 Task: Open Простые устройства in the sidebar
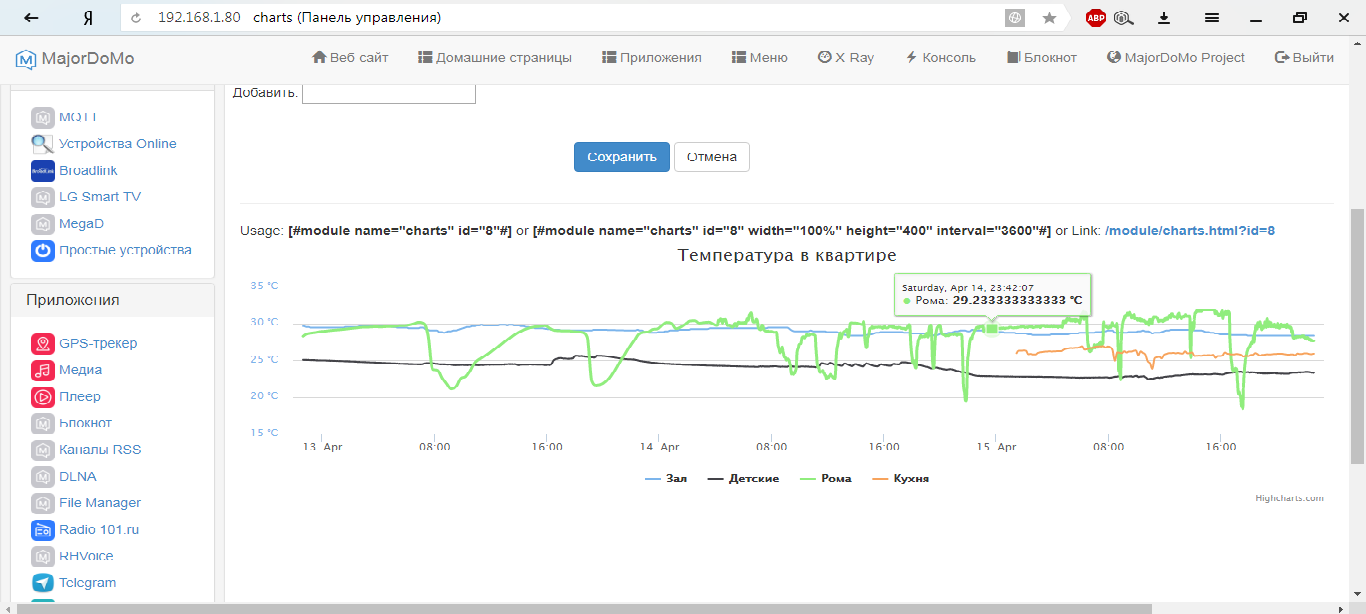pyautogui.click(x=125, y=250)
